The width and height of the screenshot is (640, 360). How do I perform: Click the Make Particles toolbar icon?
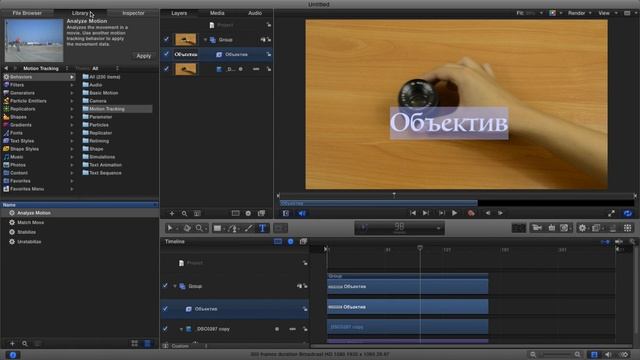pos(613,228)
